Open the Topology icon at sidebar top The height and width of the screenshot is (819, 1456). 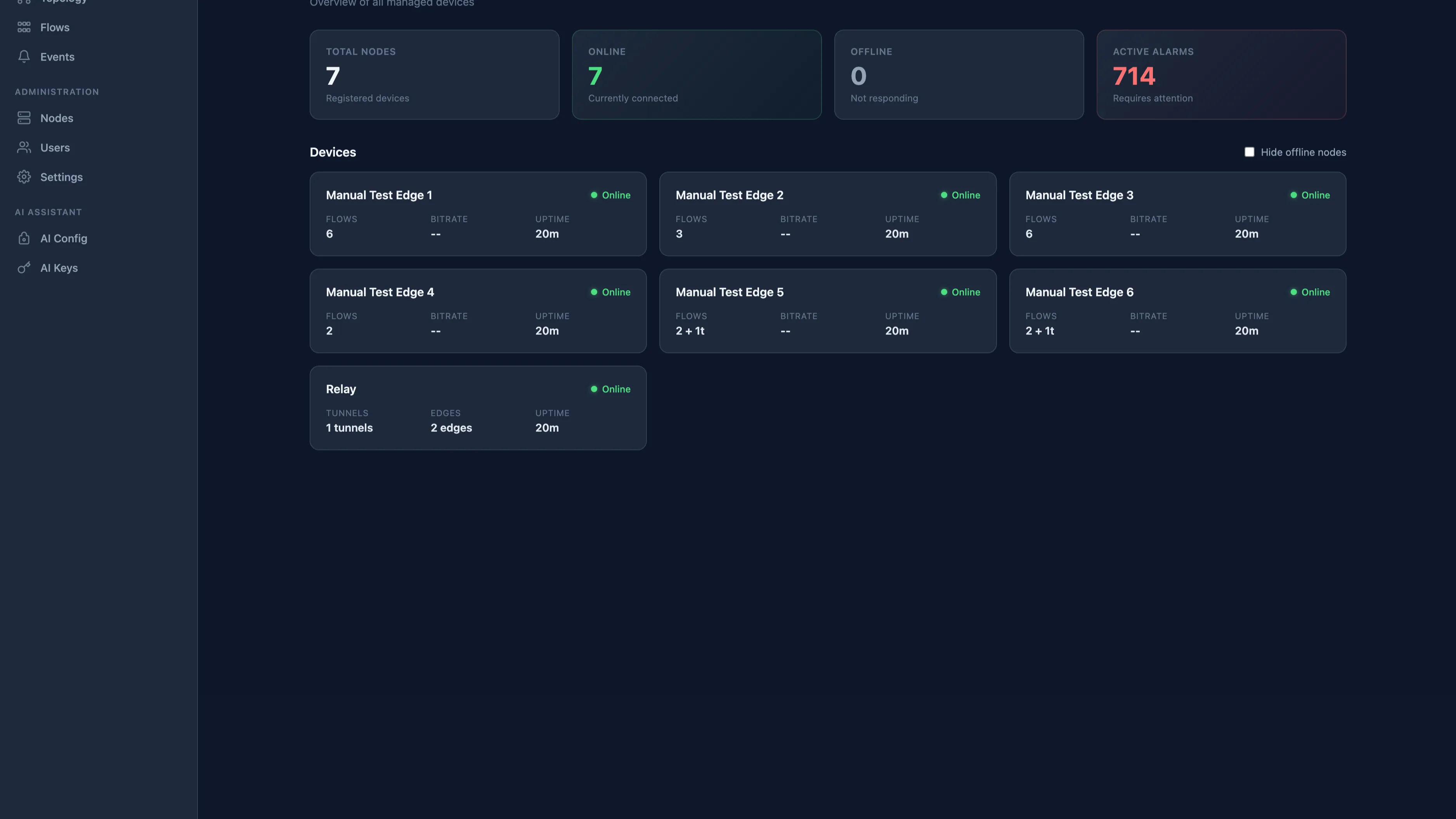coord(24,2)
